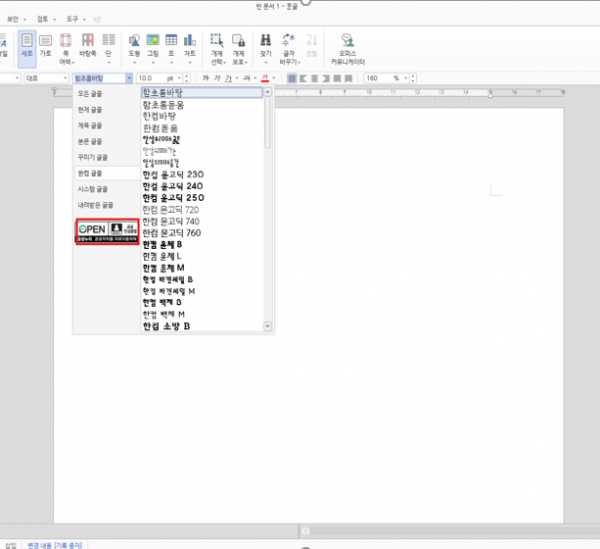Viewport: 600px width, 549px height.
Task: Choose the 한컴 백제 M font
Action: point(202,314)
